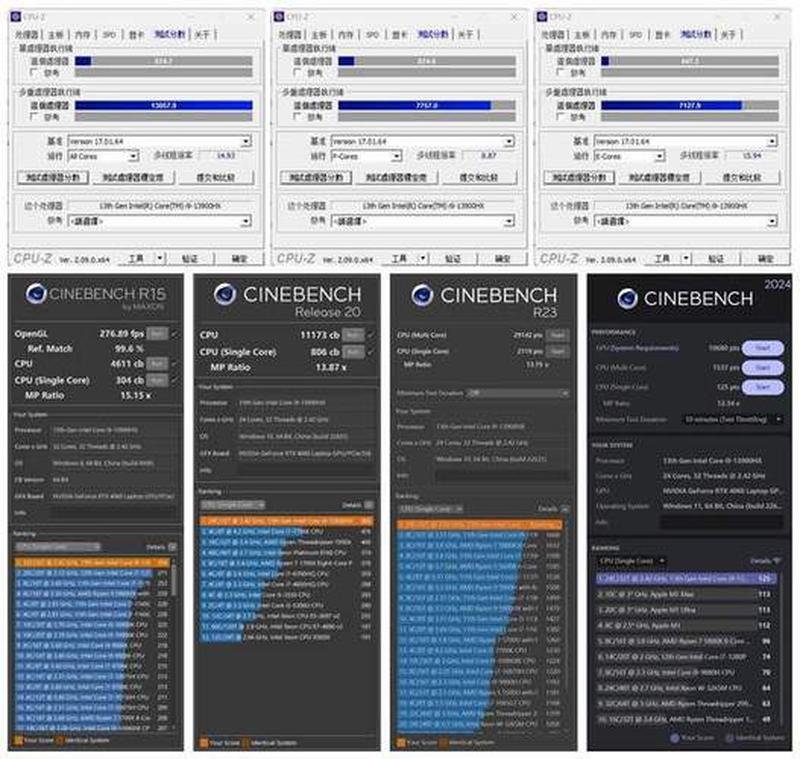Image resolution: width=800 pixels, height=759 pixels.
Task: Click the CPU-Z title icon in the P-Cores window
Action: pos(279,17)
